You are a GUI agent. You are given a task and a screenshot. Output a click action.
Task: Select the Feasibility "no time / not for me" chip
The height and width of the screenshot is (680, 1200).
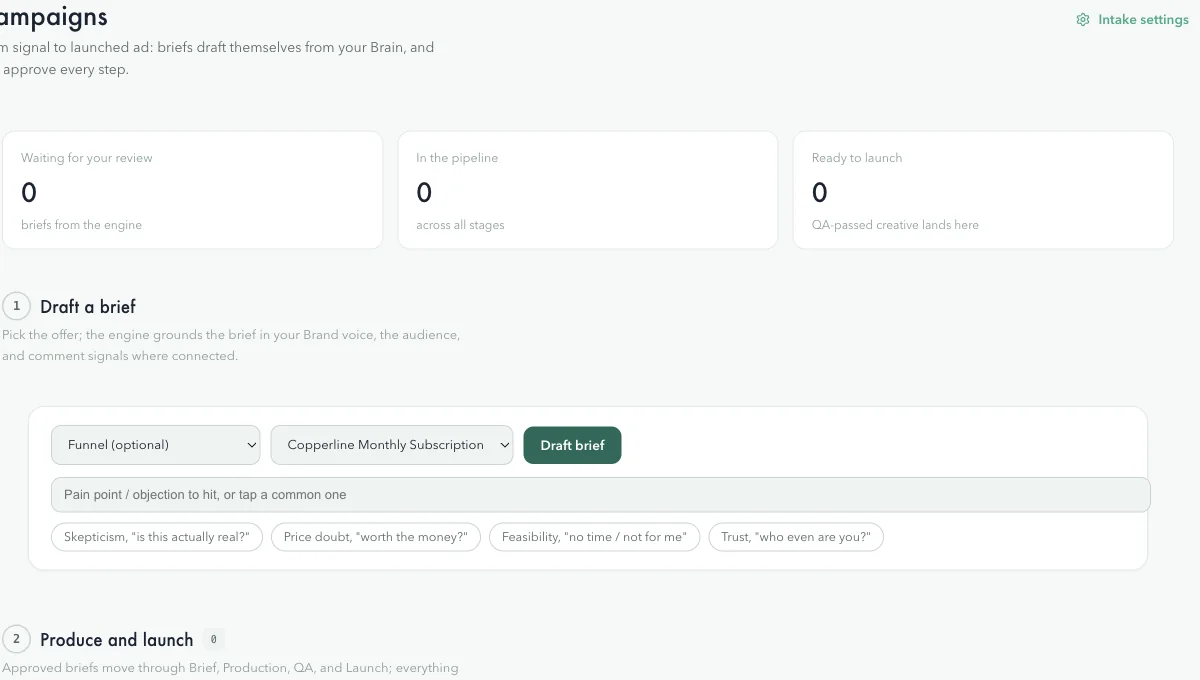point(594,537)
